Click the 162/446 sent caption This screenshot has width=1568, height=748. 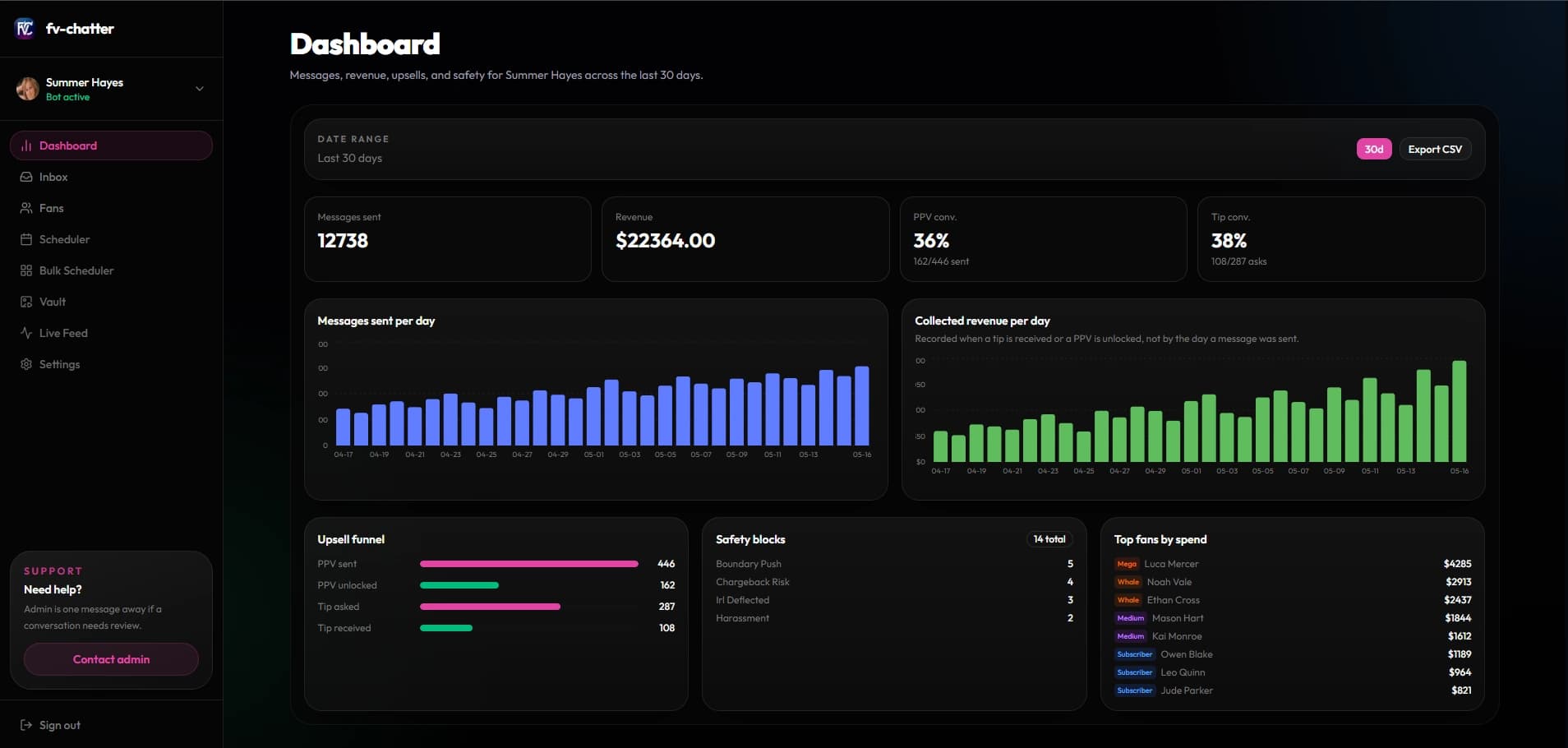click(941, 261)
